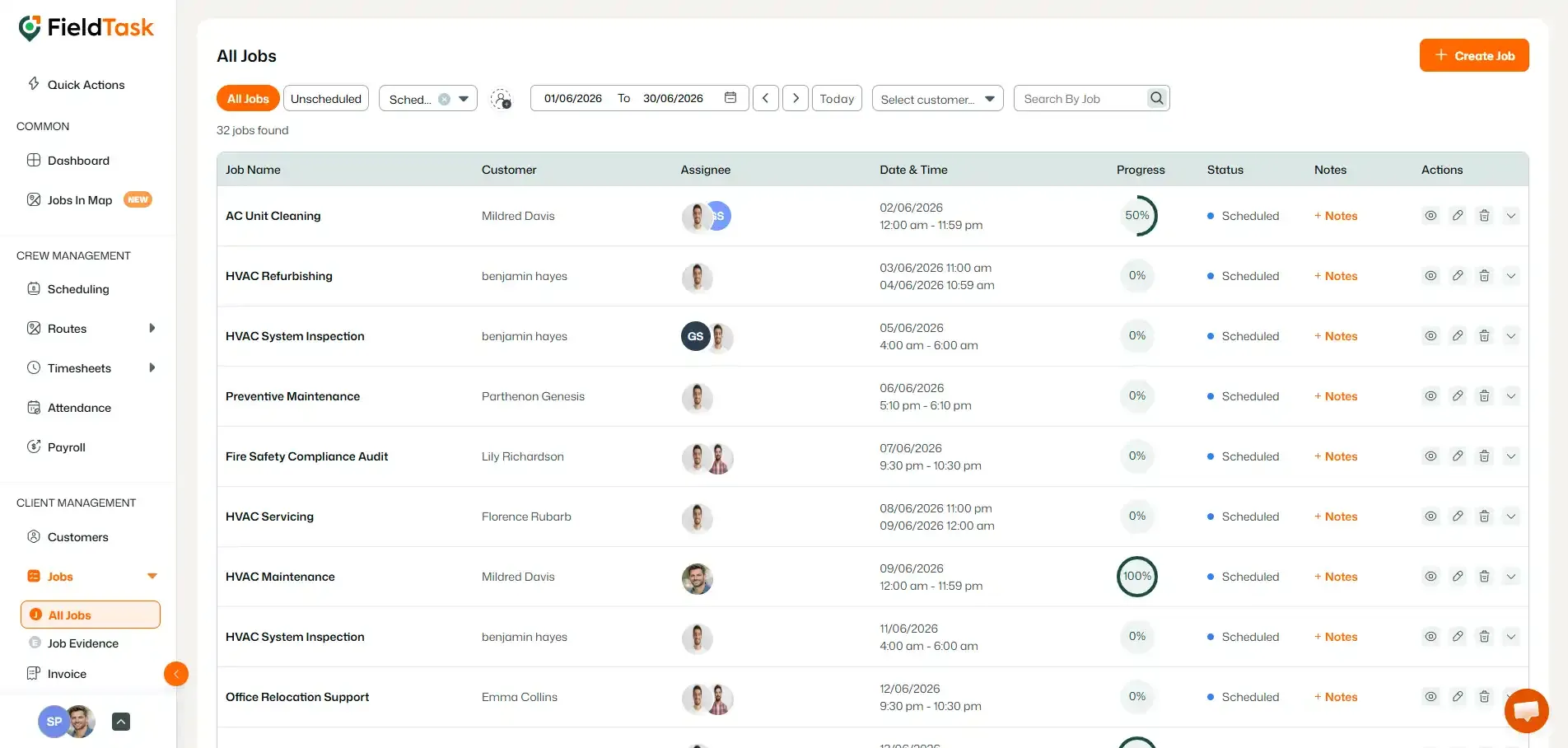Delete the HVAC Servicing job
Screen dimensions: 1568x748
click(1484, 517)
